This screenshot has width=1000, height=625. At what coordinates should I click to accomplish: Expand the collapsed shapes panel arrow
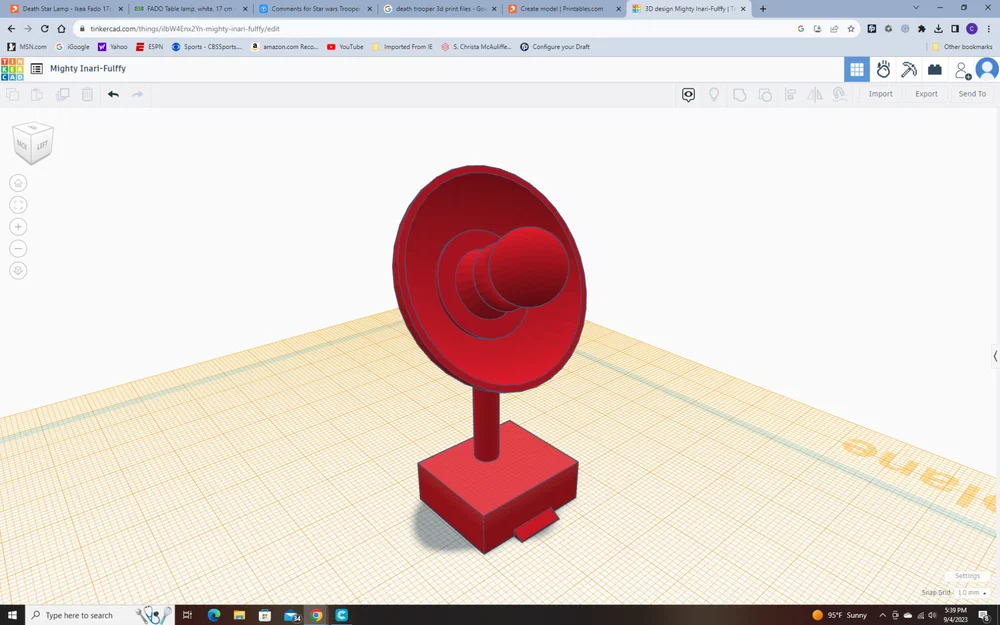click(x=995, y=357)
